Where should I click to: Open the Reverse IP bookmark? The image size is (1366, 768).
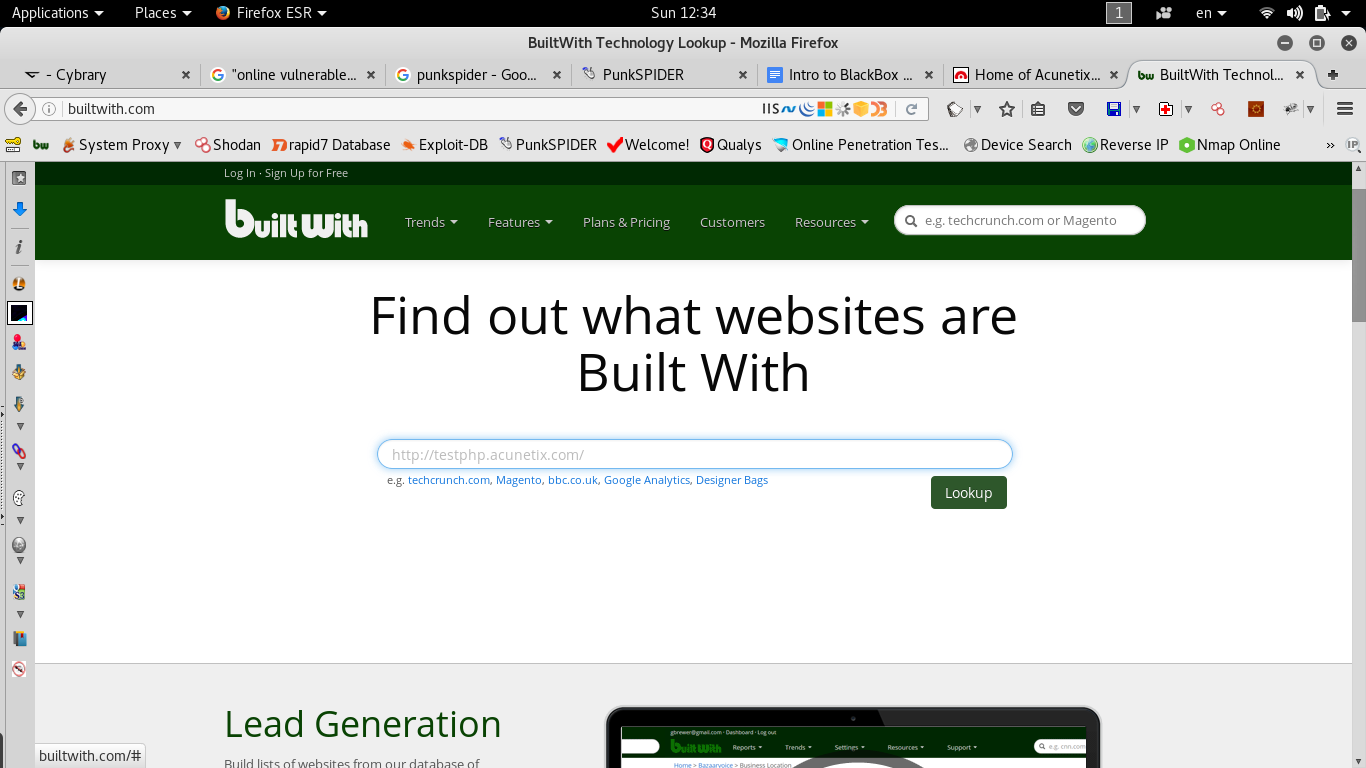click(1125, 145)
